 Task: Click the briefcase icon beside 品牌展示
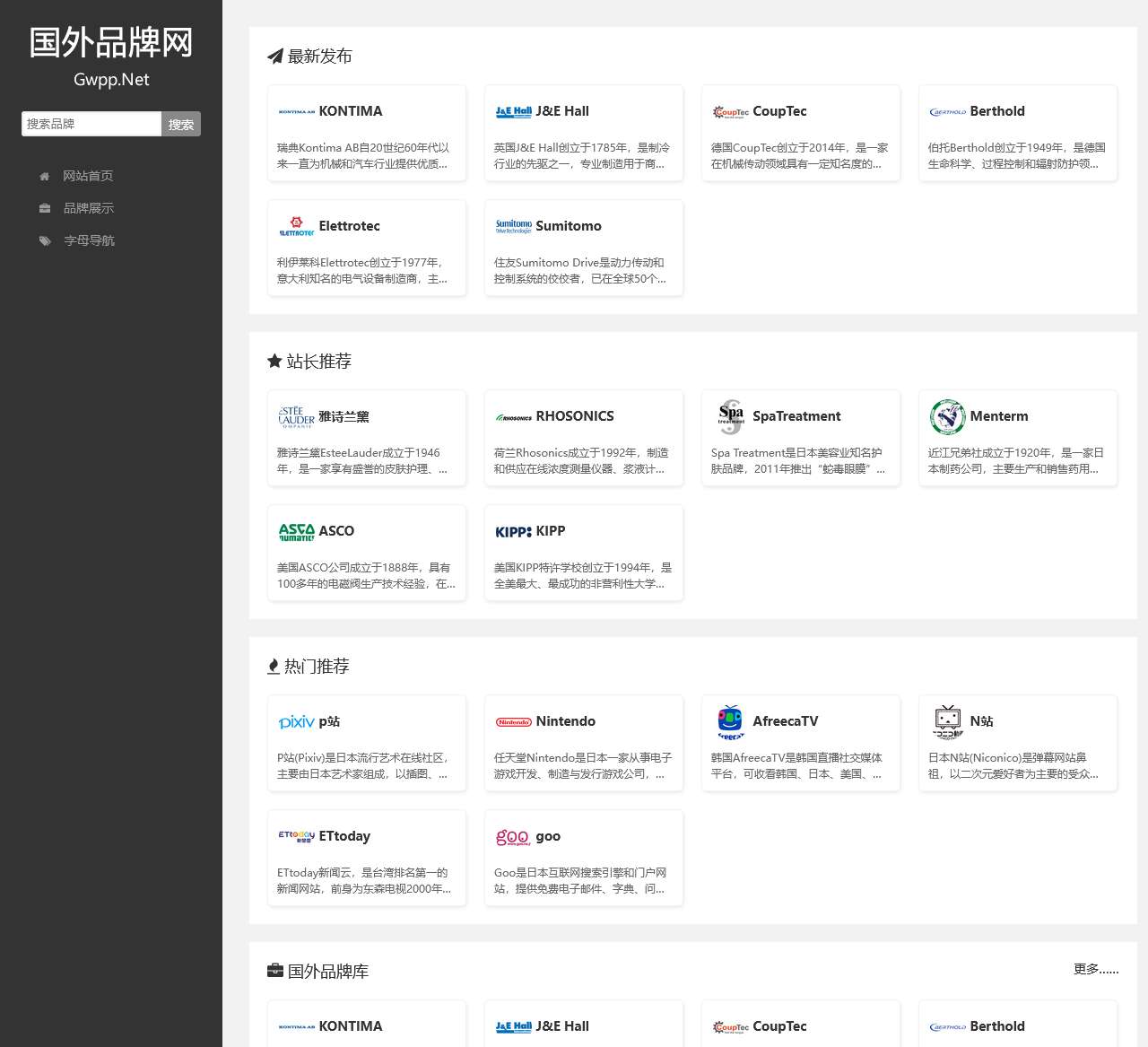coord(45,208)
